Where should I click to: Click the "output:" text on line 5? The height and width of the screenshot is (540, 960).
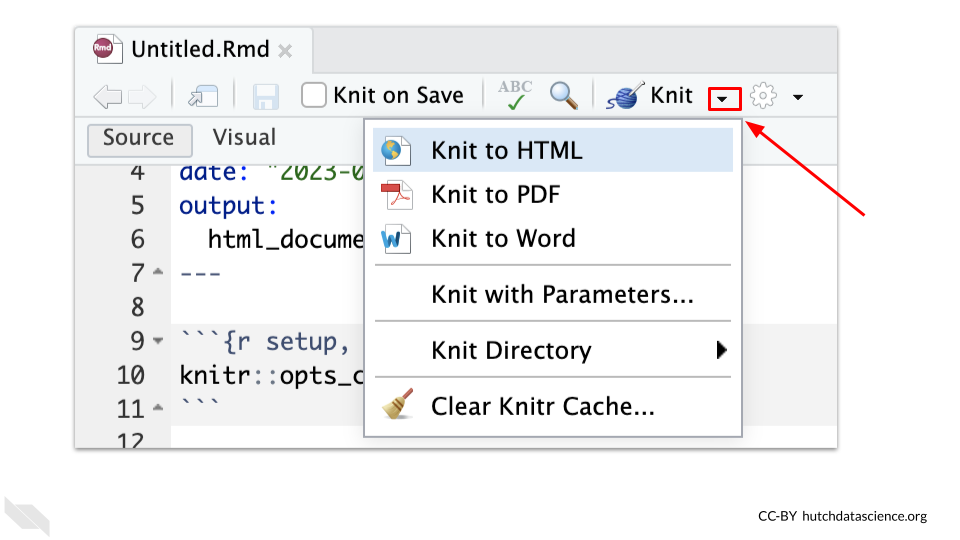point(228,206)
